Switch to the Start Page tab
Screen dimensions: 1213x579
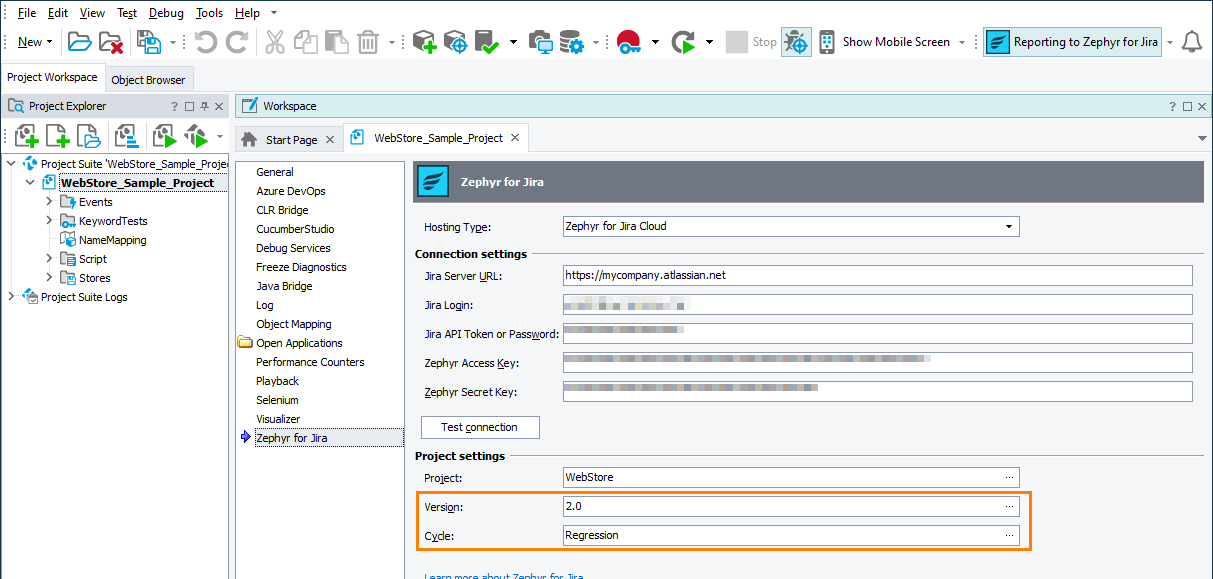(x=291, y=140)
